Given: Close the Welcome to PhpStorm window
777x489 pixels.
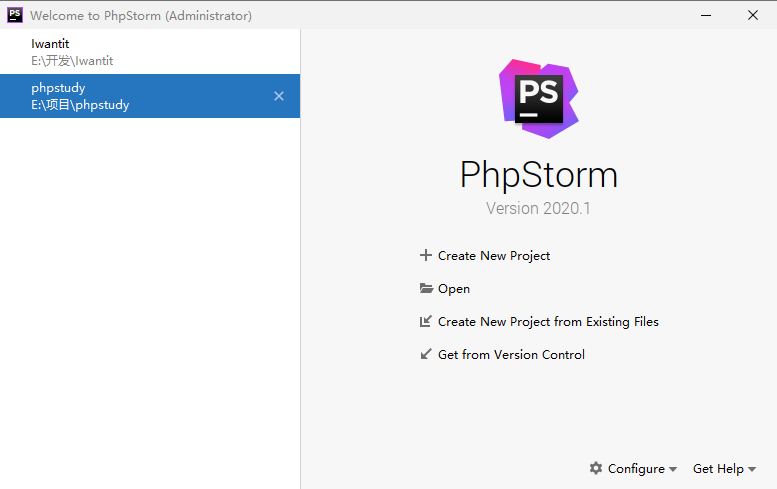Looking at the screenshot, I should (753, 15).
